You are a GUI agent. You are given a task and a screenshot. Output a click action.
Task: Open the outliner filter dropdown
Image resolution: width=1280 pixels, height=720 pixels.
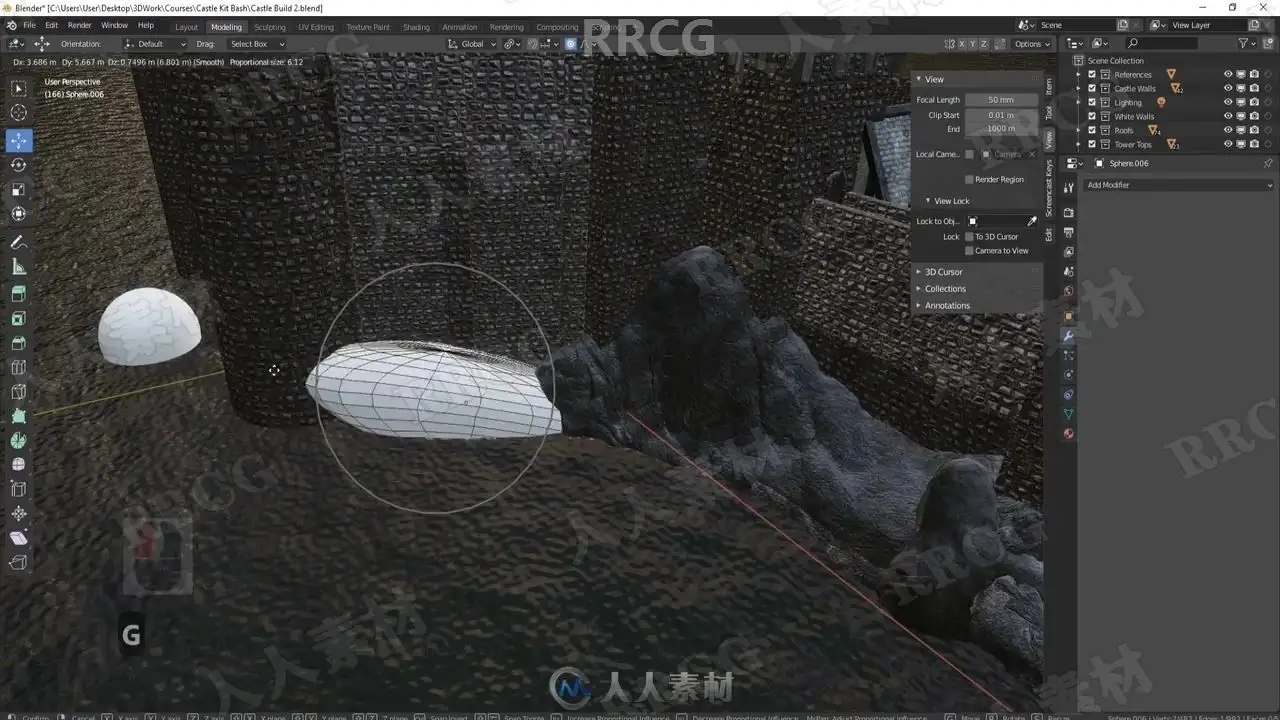point(1246,43)
